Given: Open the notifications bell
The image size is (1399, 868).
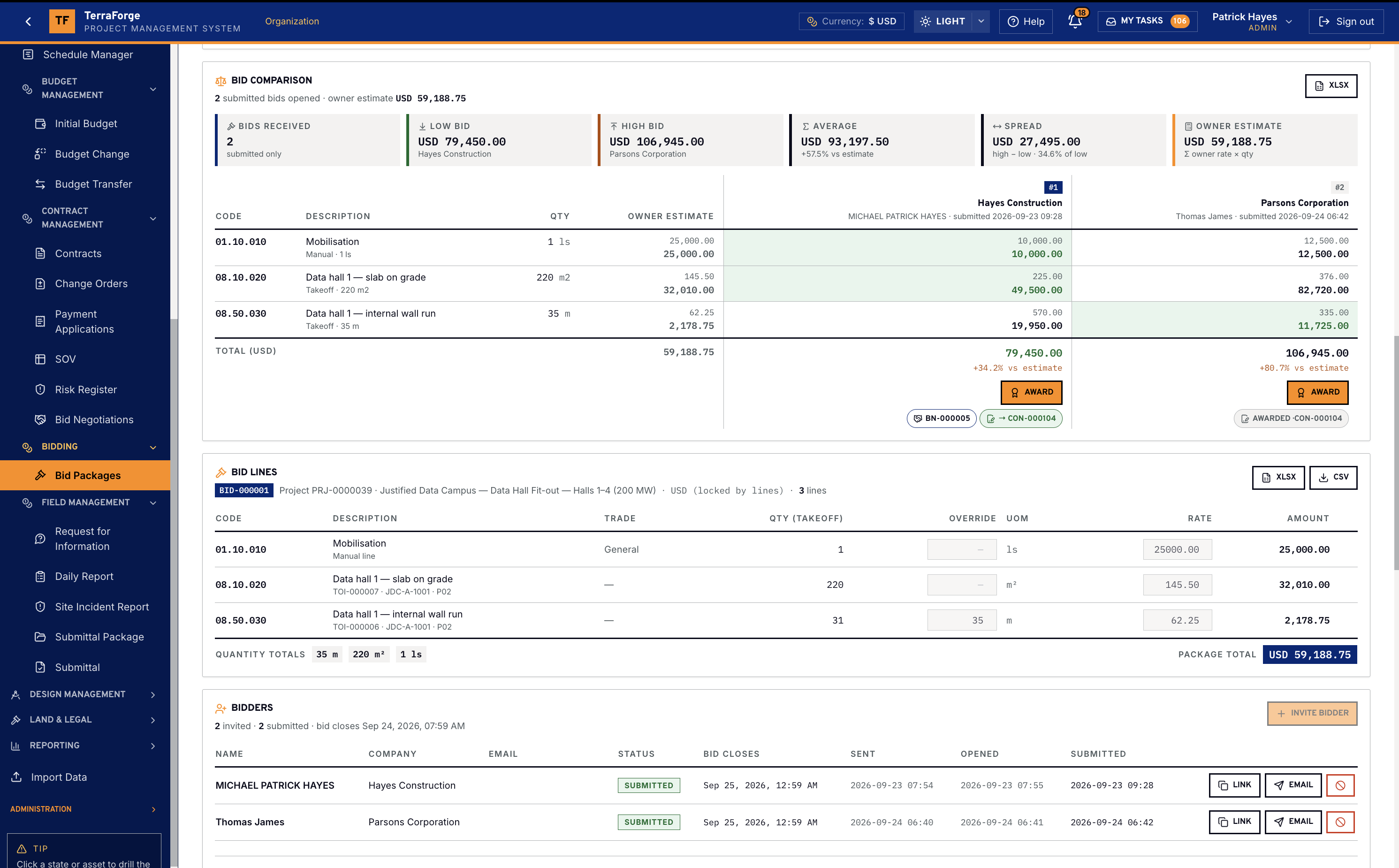Looking at the screenshot, I should (1075, 21).
